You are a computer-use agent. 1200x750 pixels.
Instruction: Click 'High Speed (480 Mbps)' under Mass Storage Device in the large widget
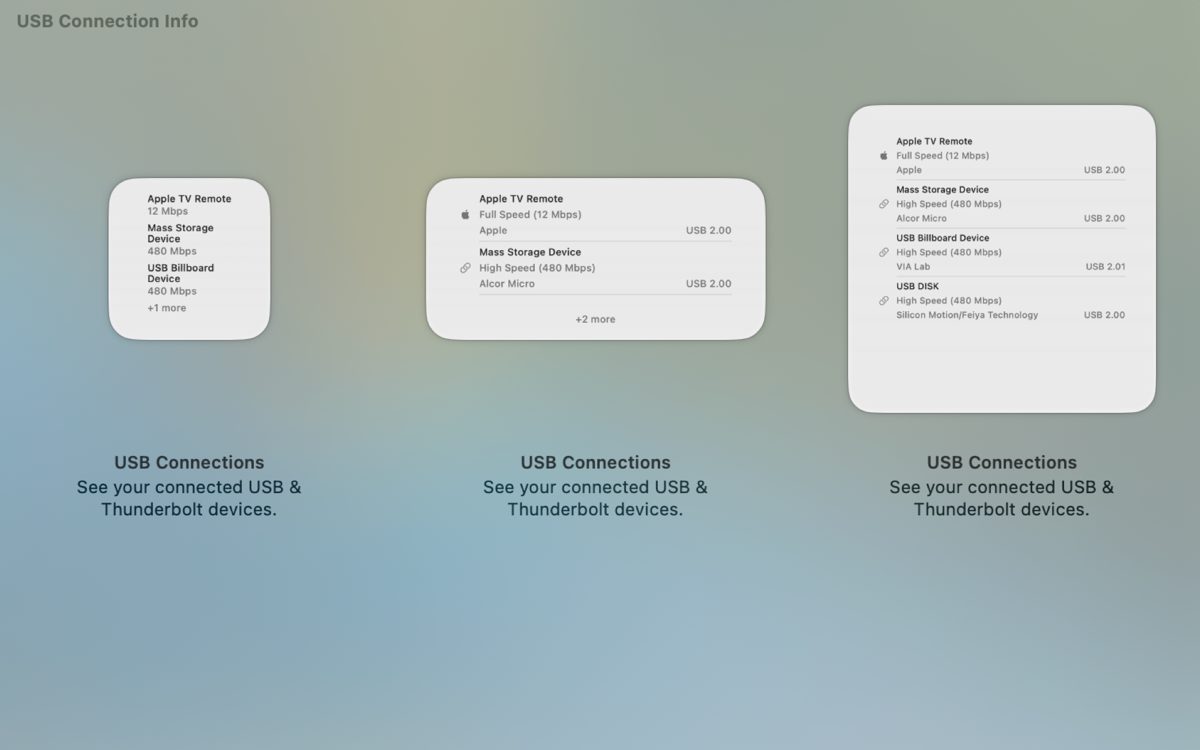[949, 204]
